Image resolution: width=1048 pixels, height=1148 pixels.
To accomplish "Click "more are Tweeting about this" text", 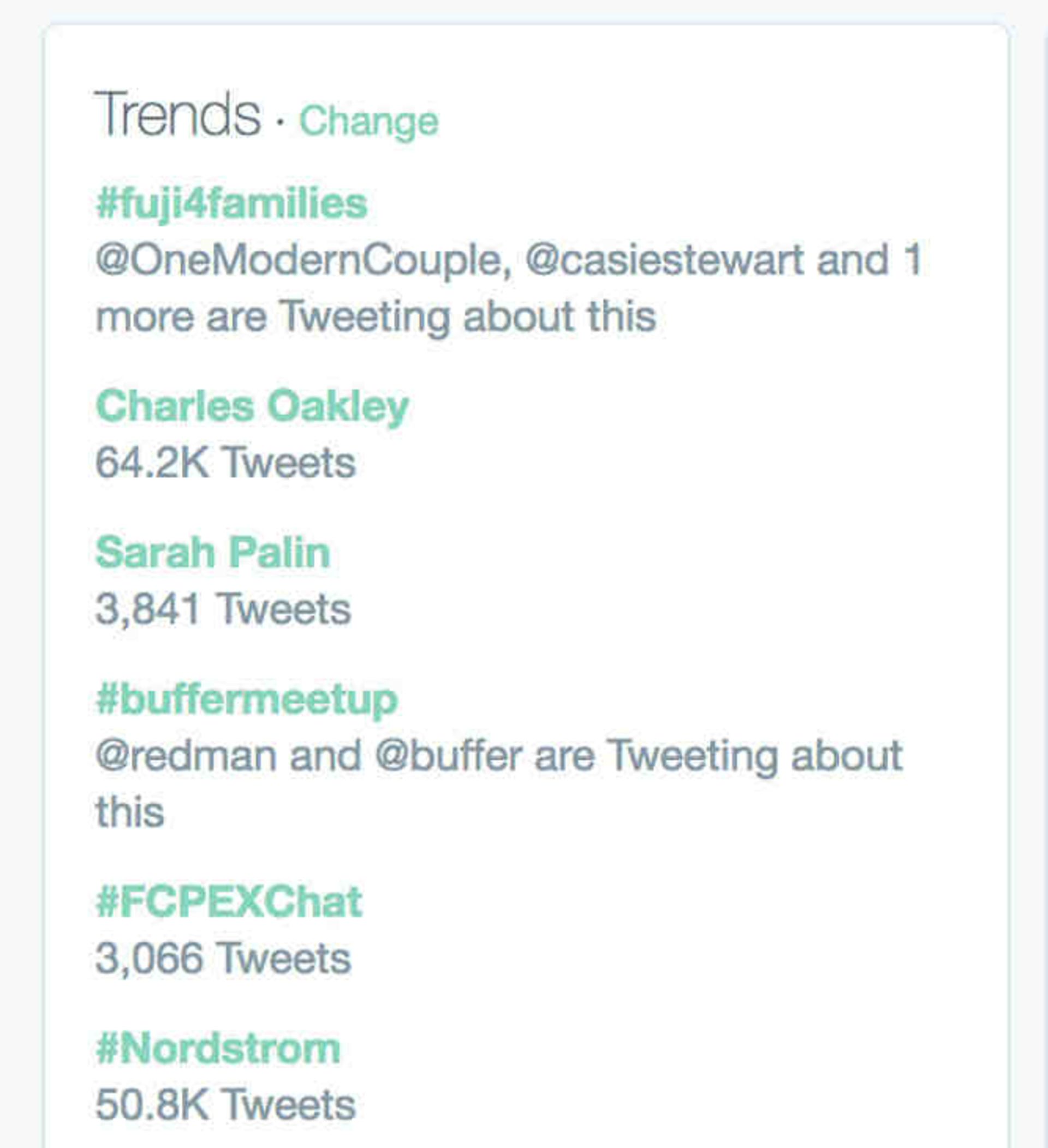I will pyautogui.click(x=376, y=316).
